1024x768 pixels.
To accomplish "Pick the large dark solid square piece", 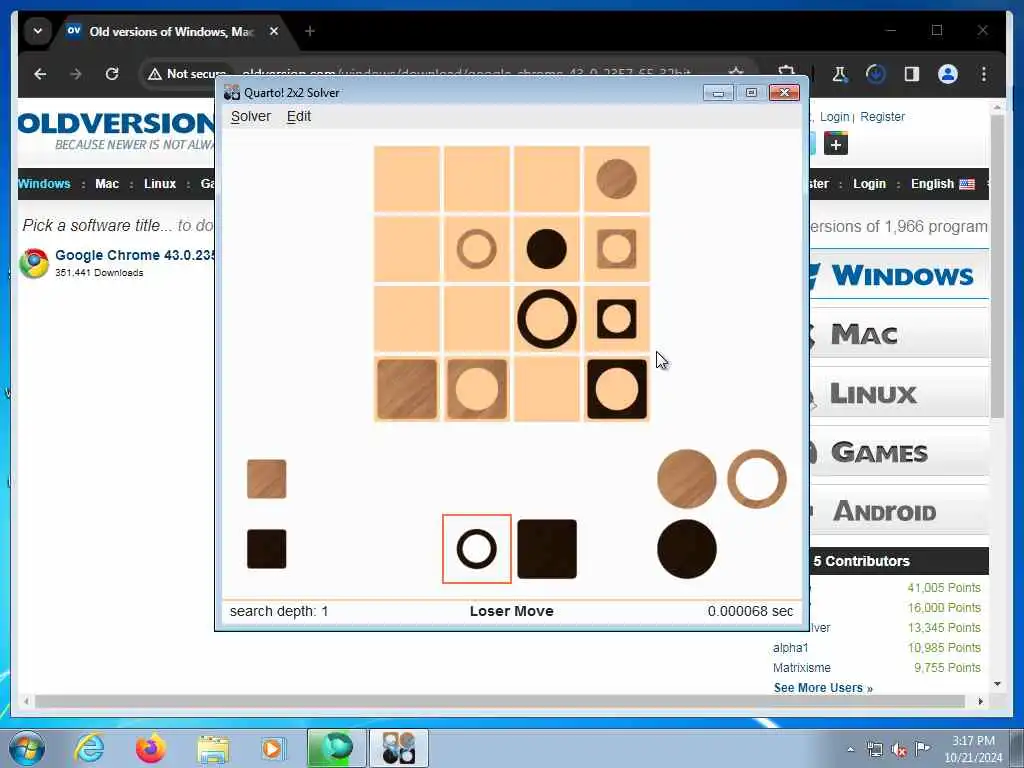I will pyautogui.click(x=547, y=549).
